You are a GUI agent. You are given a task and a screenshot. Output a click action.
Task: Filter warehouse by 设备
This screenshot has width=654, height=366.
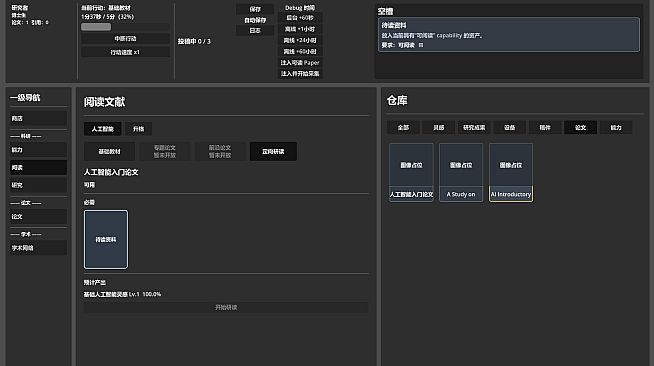point(509,128)
